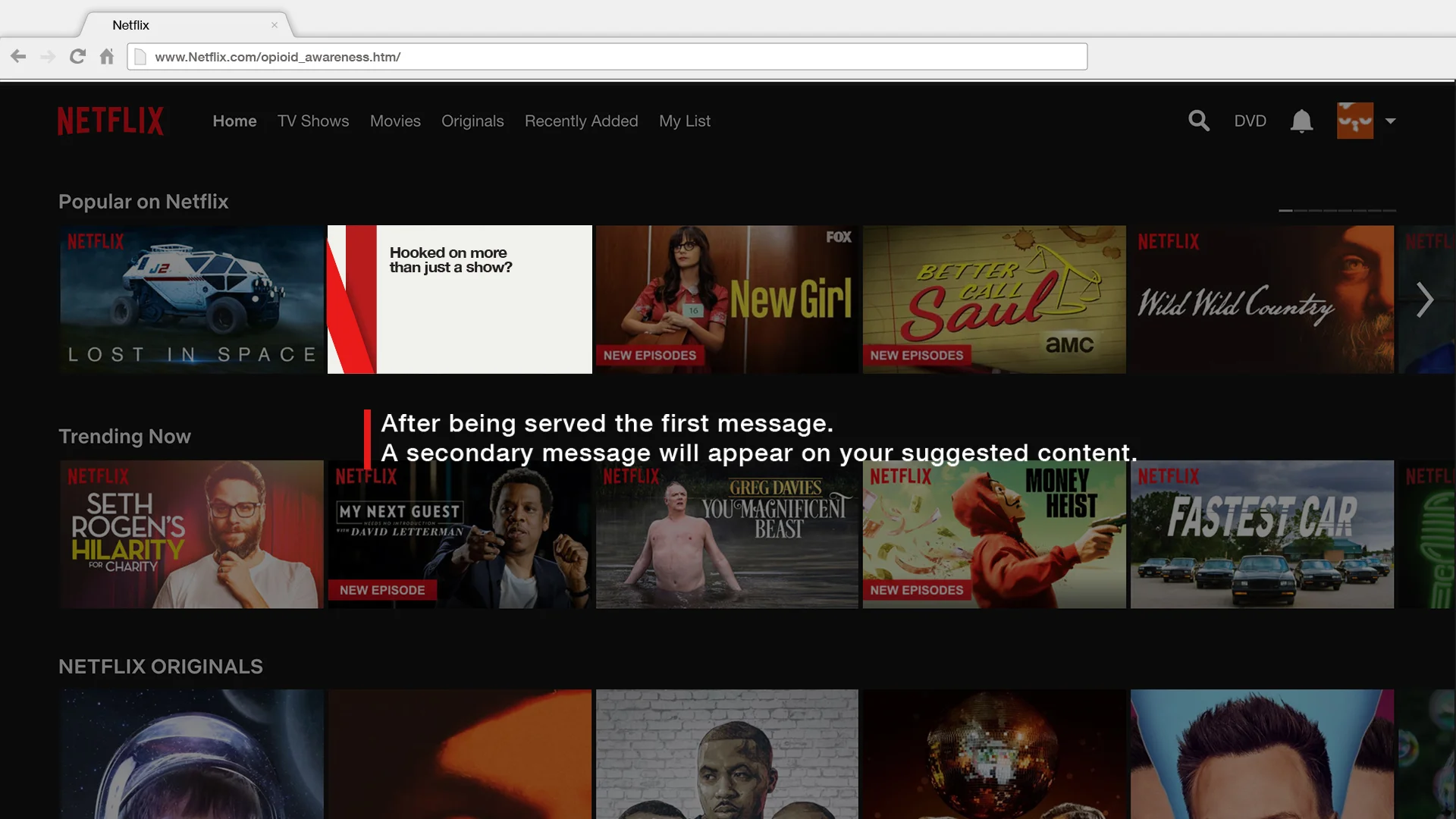Focus the URL address bar
1456x819 pixels.
coord(607,57)
